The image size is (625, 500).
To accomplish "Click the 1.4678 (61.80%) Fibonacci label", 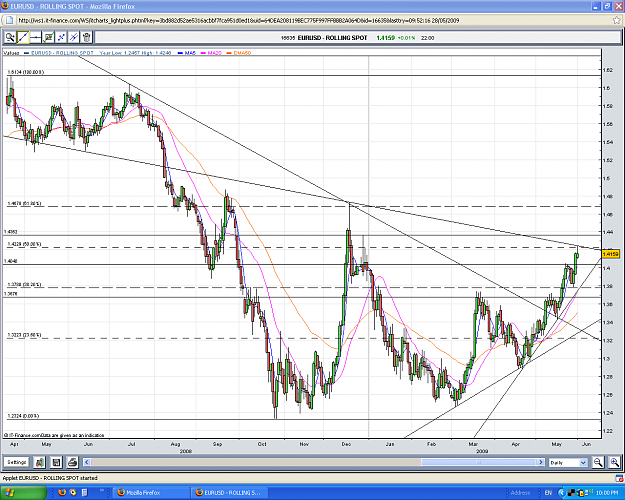I will pos(24,203).
